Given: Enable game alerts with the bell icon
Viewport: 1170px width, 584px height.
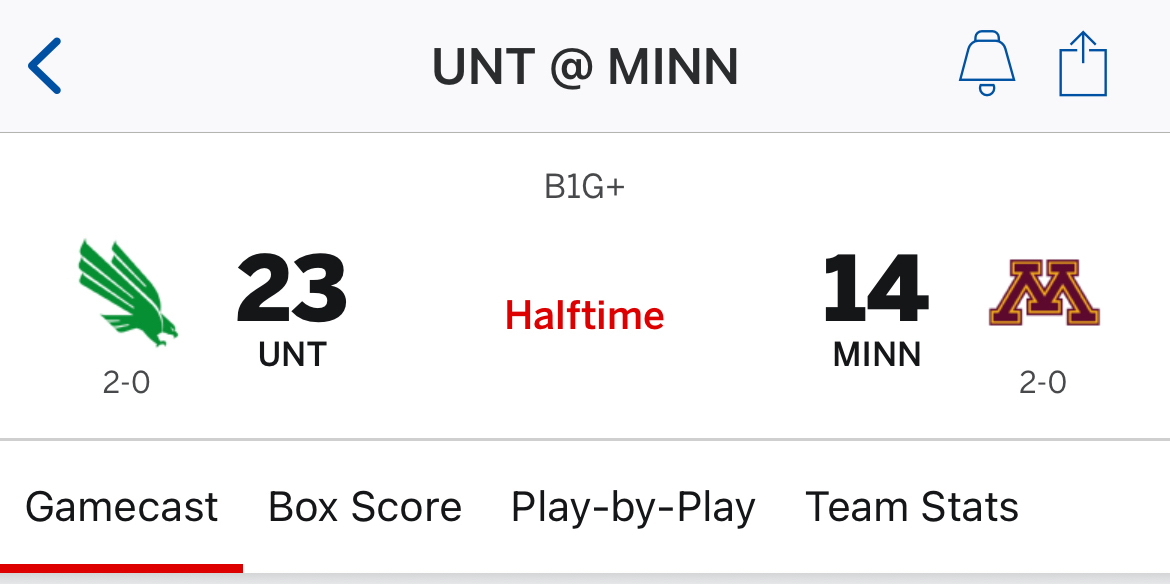Looking at the screenshot, I should click(986, 64).
